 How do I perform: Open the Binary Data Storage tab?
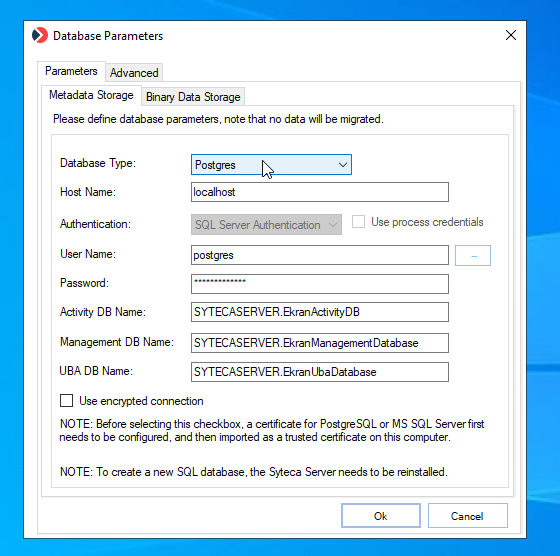tap(193, 97)
